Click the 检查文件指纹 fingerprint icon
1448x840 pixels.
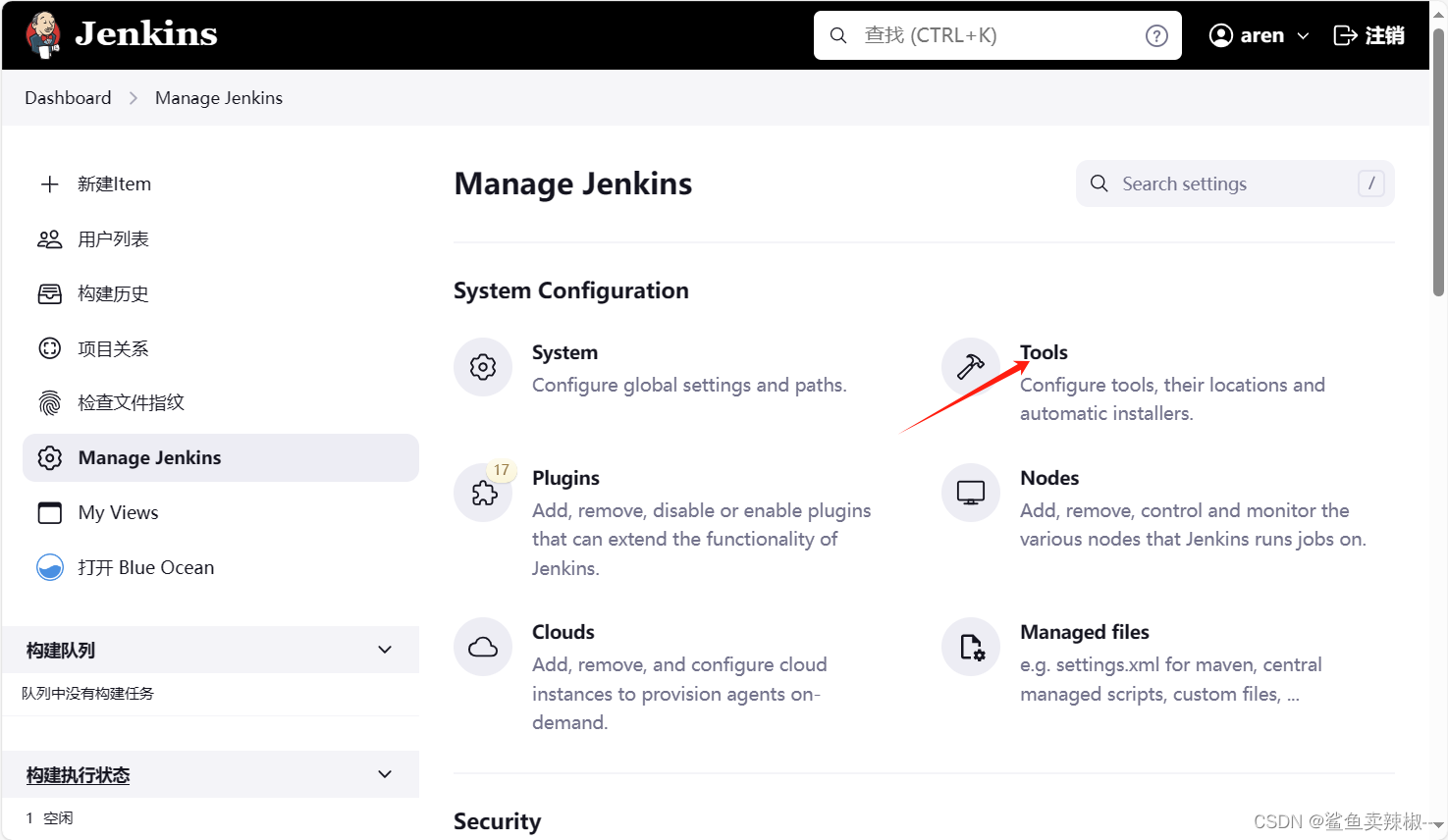tap(49, 402)
